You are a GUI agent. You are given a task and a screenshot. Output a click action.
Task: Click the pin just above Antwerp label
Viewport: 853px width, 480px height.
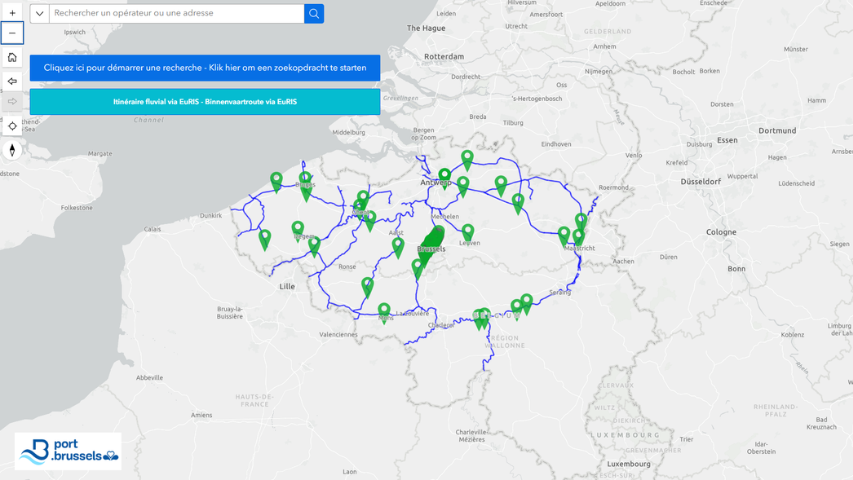coord(445,176)
